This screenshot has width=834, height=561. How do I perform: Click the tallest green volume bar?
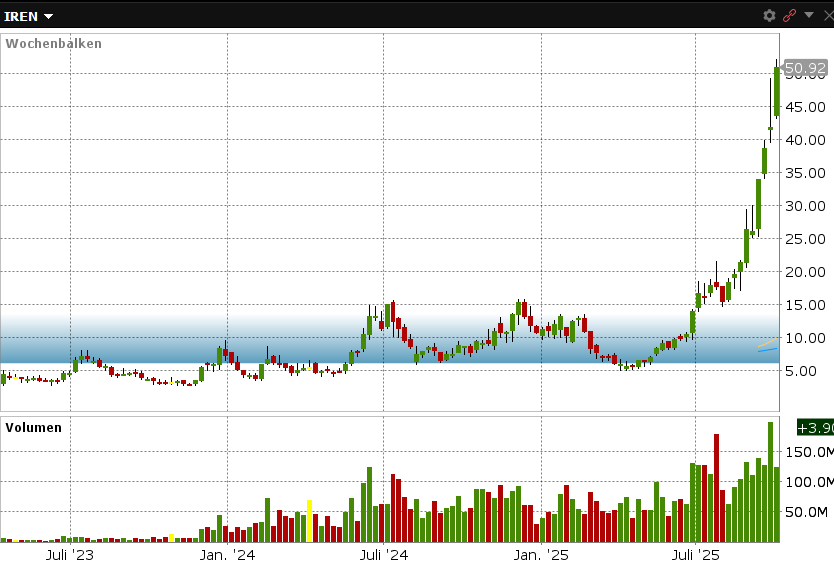point(770,482)
